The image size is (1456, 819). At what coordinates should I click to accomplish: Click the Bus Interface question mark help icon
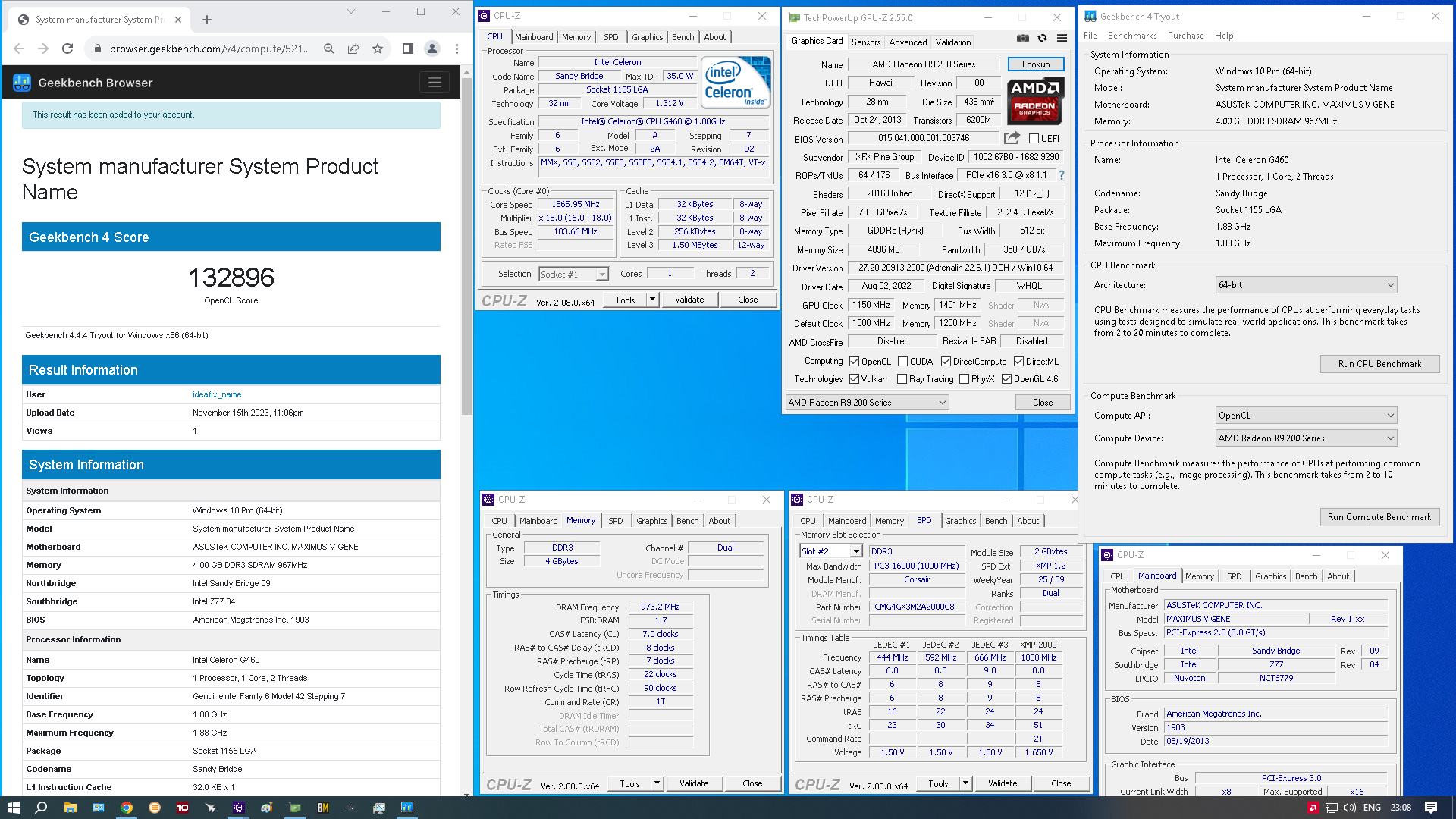coord(1061,175)
